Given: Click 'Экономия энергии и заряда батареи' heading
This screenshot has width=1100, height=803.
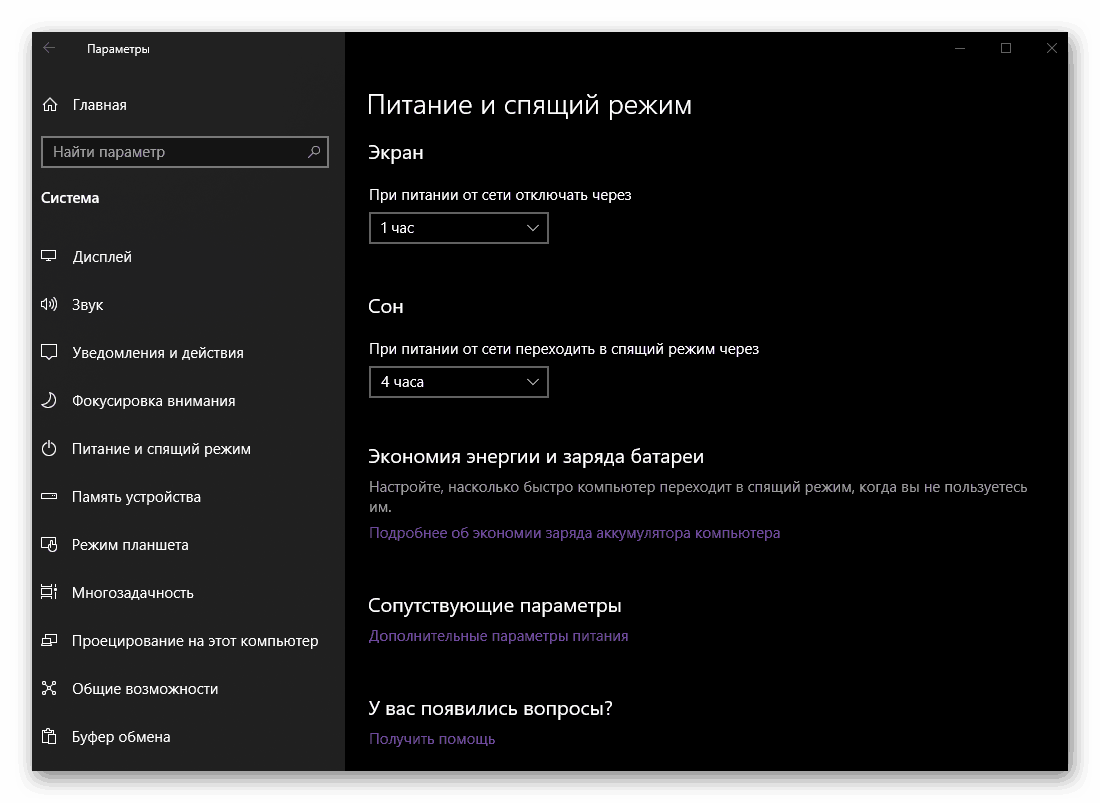Looking at the screenshot, I should click(x=536, y=457).
